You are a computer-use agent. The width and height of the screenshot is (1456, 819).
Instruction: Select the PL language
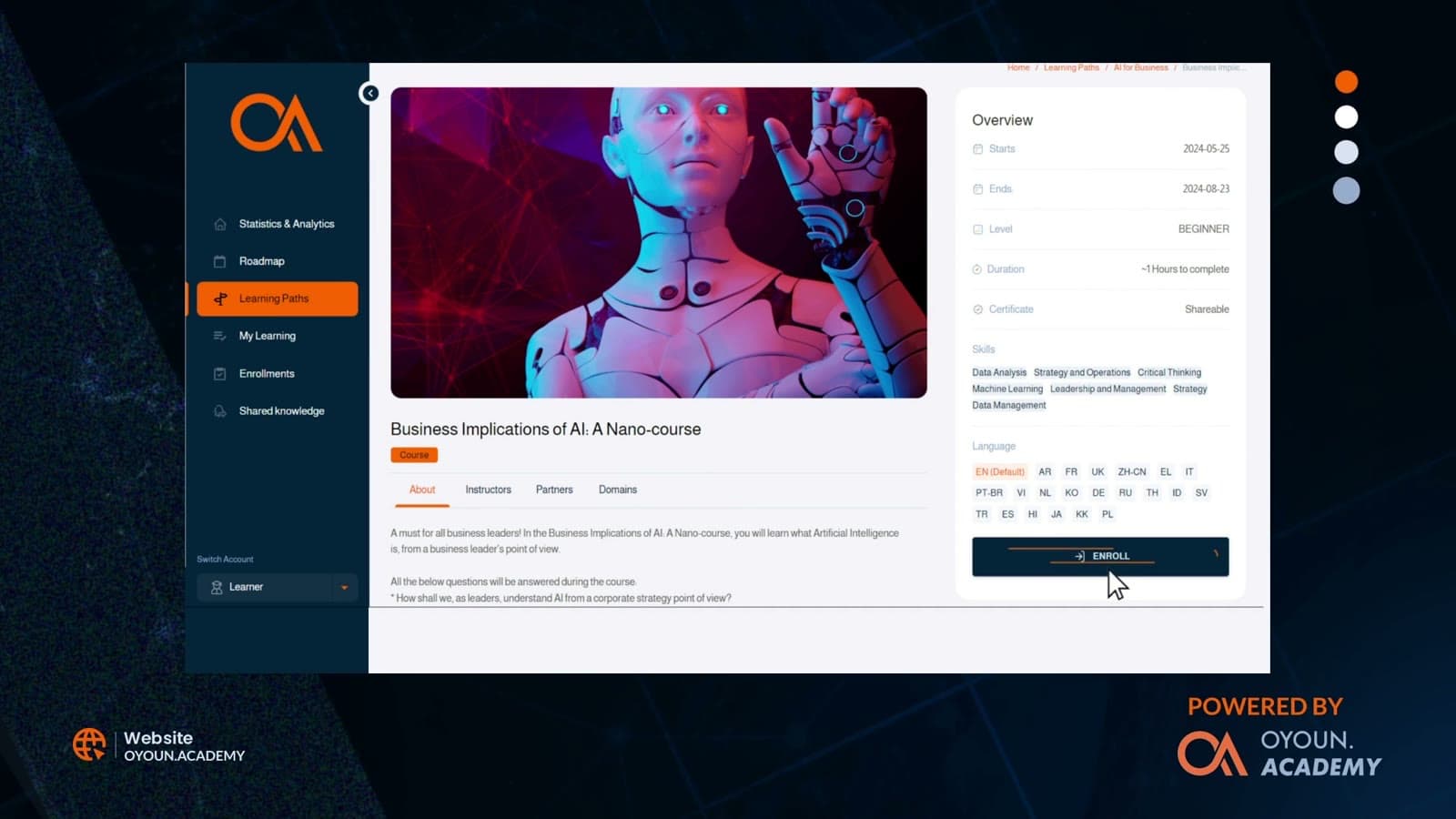coord(1107,514)
